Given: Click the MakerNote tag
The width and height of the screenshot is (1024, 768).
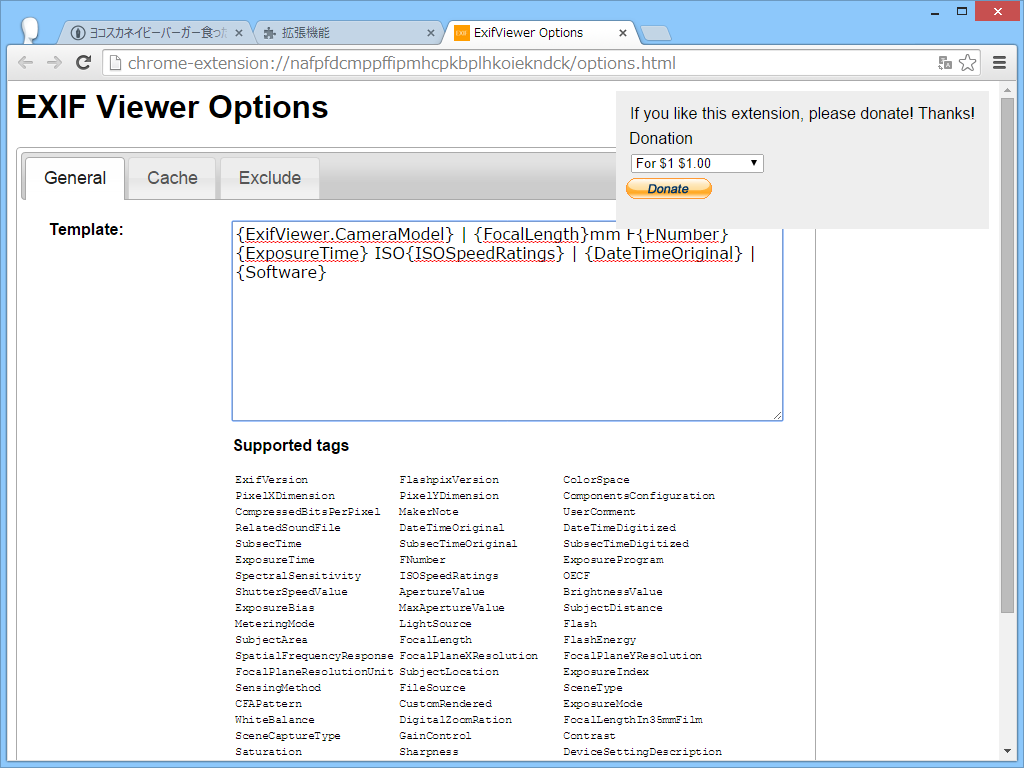Looking at the screenshot, I should [428, 511].
